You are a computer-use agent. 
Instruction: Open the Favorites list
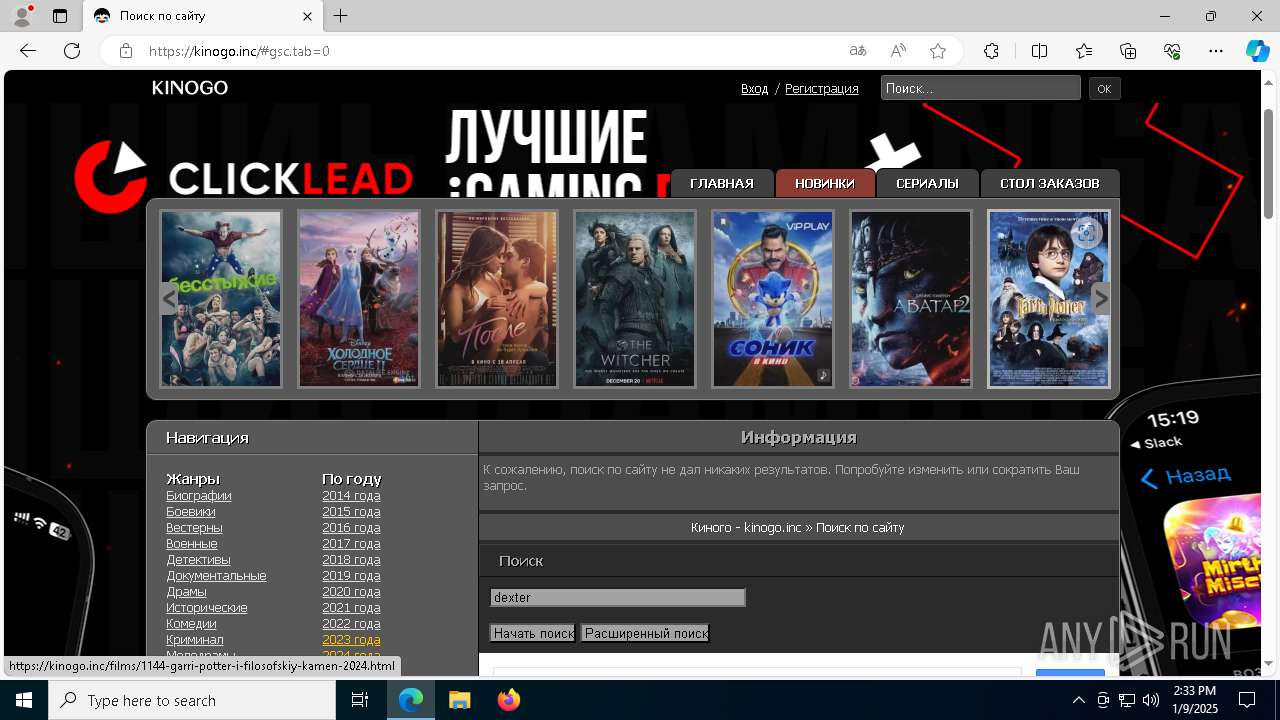[1084, 51]
